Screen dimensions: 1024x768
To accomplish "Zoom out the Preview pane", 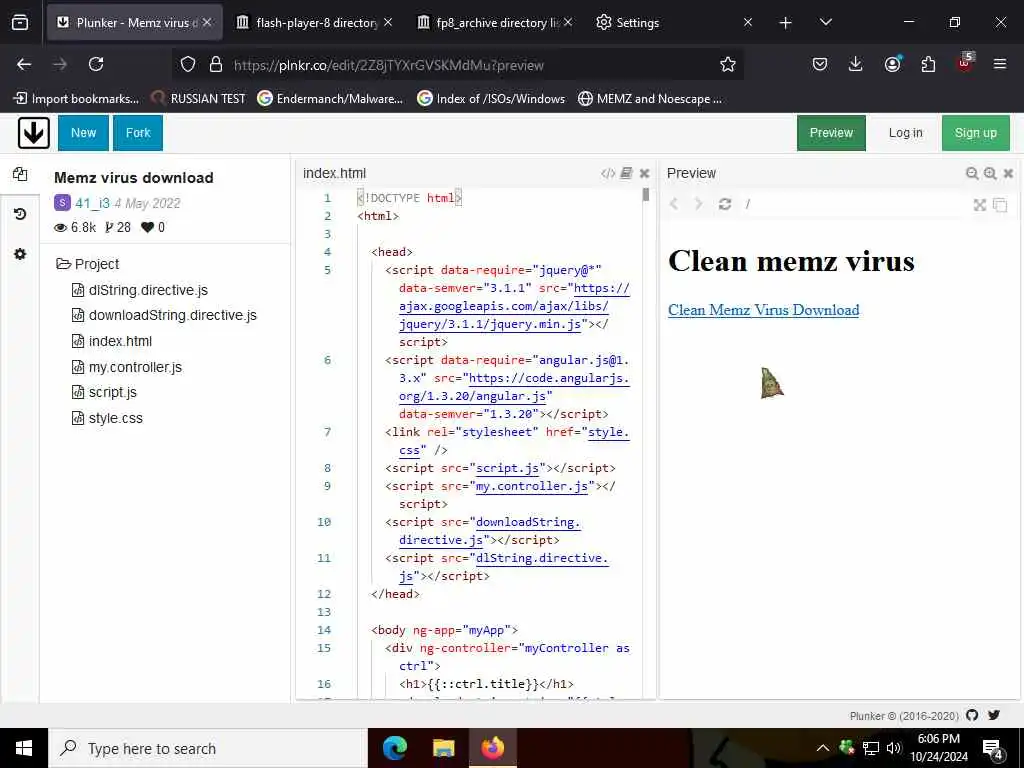I will (972, 173).
